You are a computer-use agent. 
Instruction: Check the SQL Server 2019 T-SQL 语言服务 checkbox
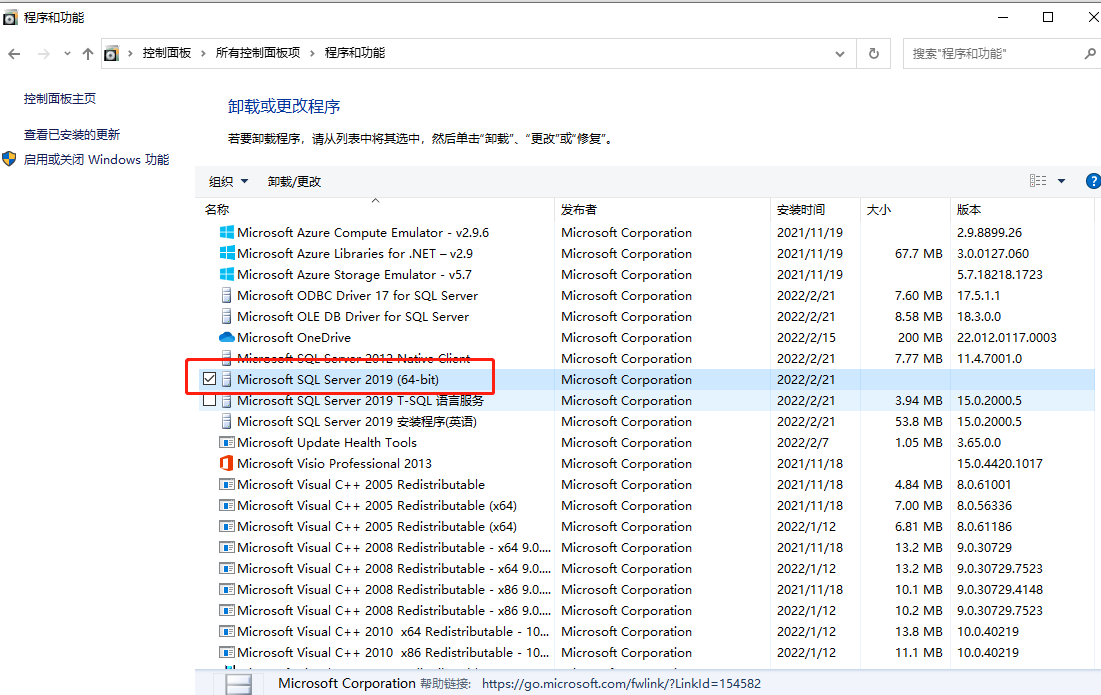click(x=209, y=400)
